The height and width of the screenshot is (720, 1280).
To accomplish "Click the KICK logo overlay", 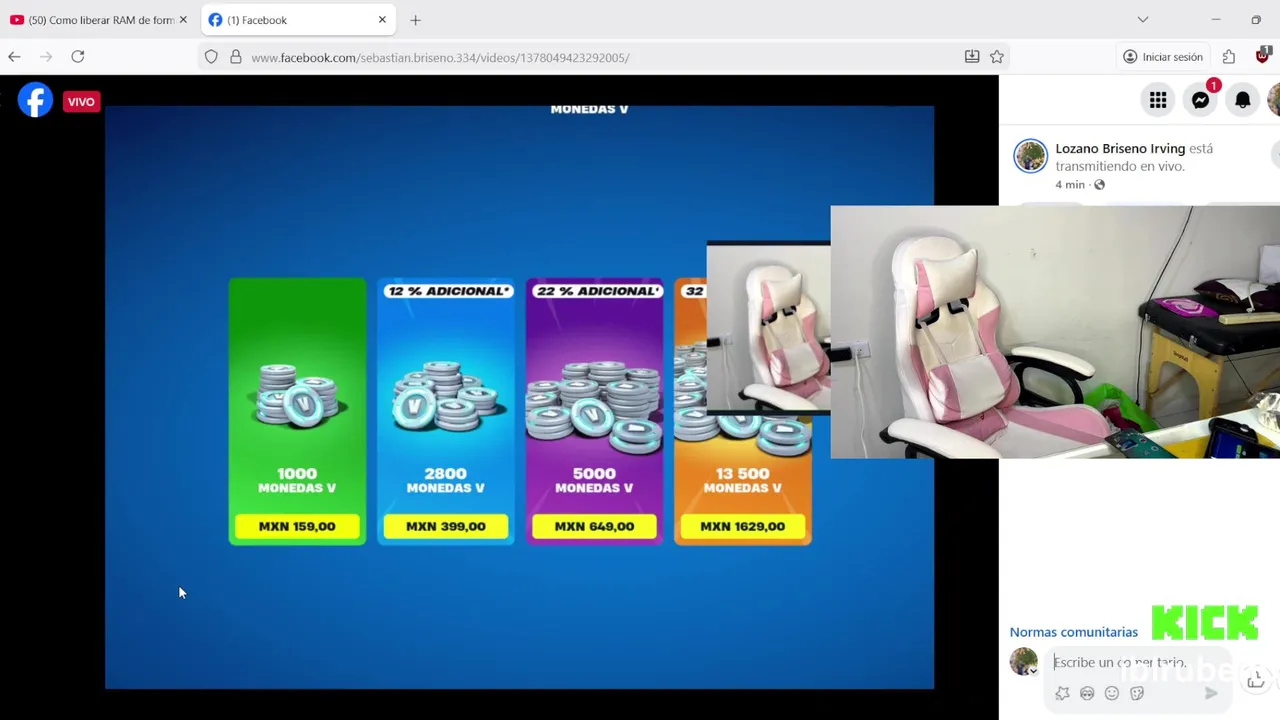I will 1204,622.
